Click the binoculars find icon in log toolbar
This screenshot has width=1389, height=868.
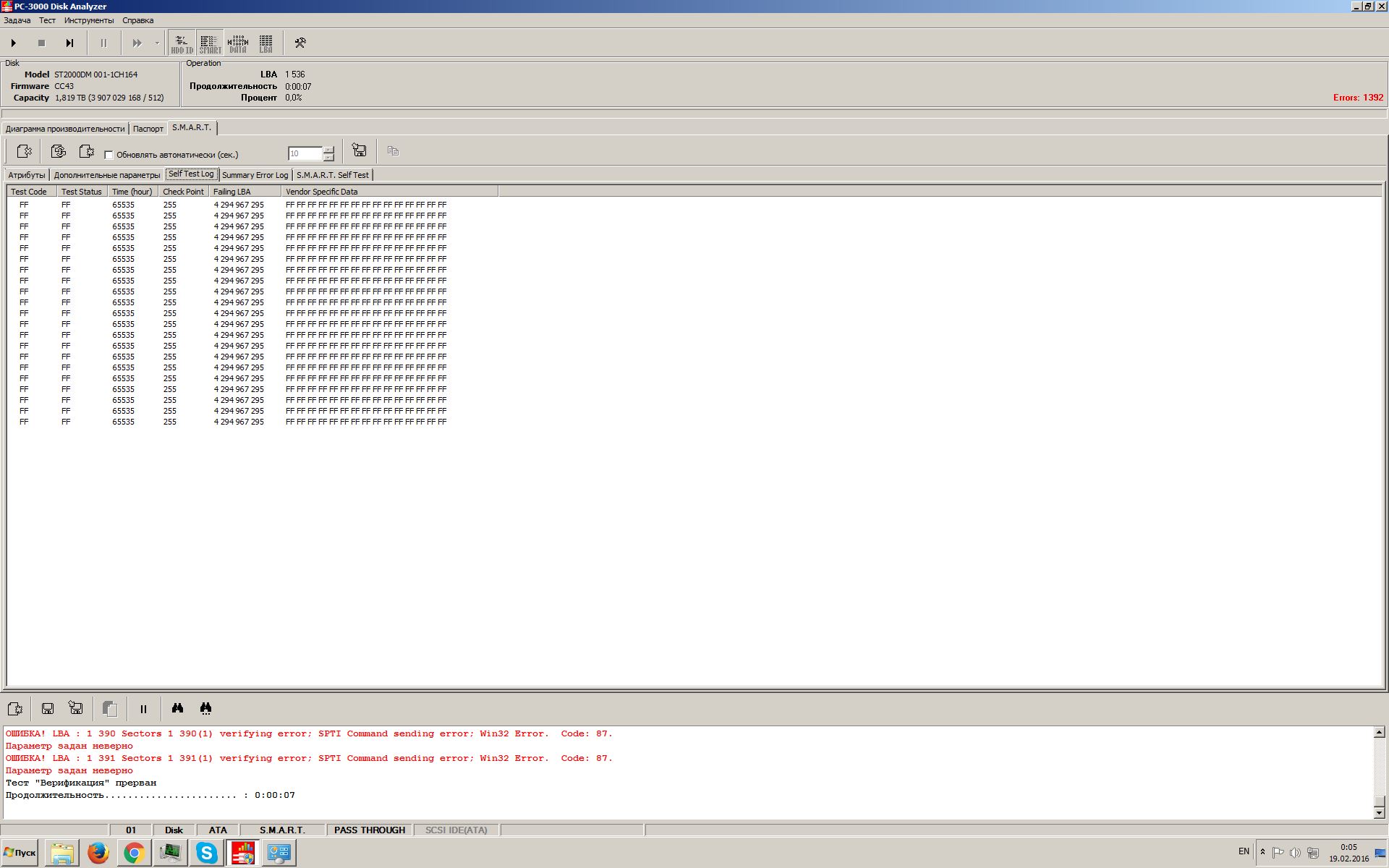click(x=177, y=709)
